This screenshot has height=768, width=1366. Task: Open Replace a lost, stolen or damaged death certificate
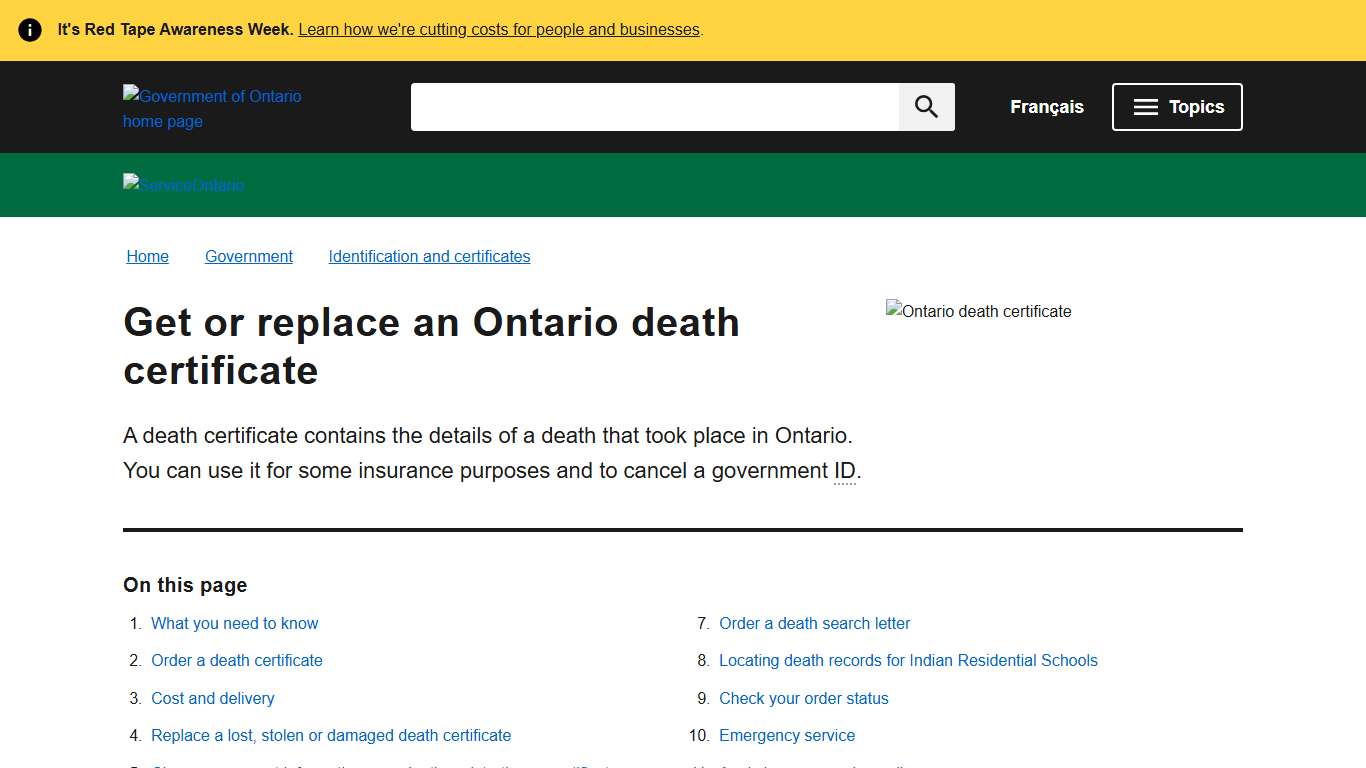click(x=331, y=735)
